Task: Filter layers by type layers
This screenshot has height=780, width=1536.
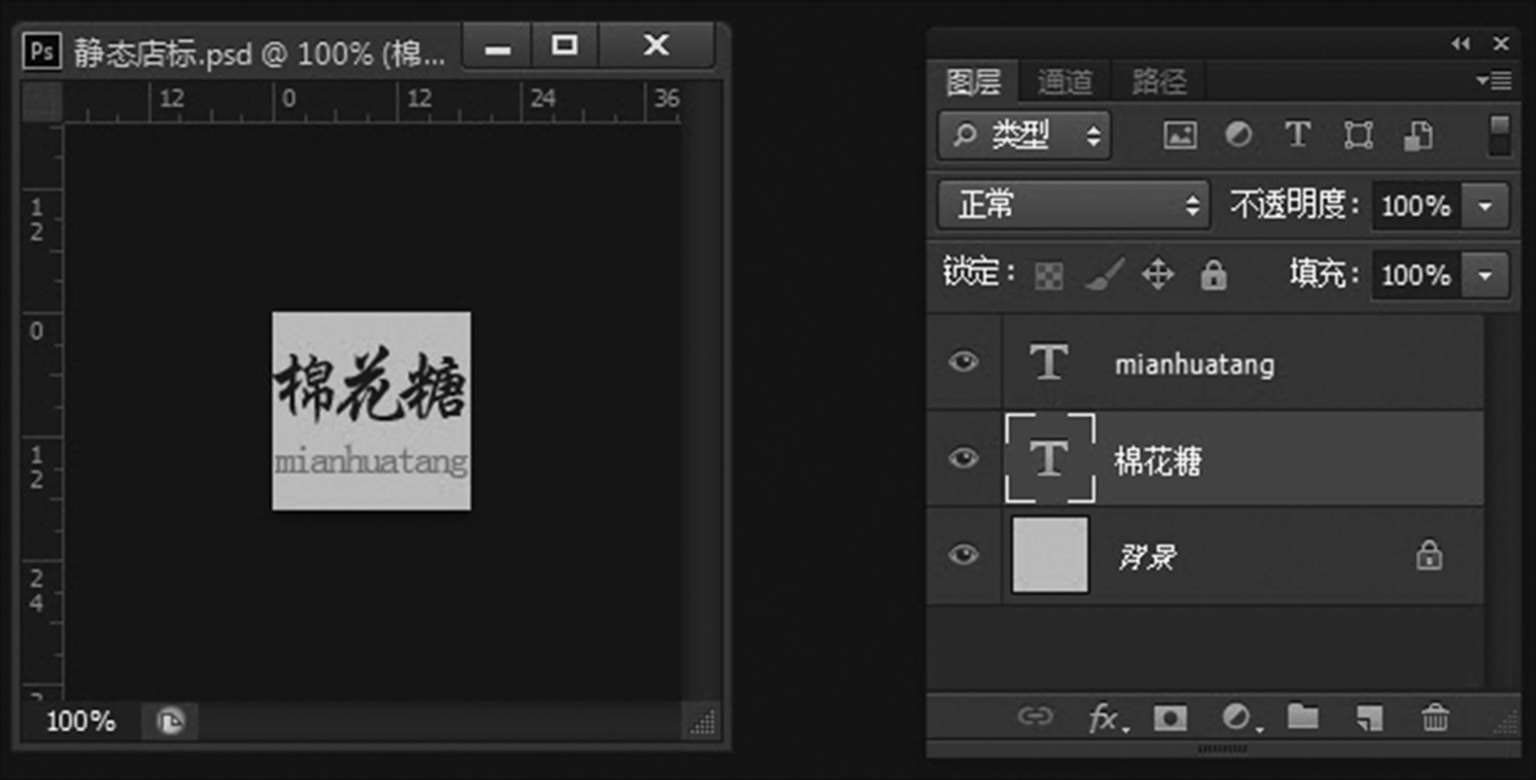Action: [1297, 135]
